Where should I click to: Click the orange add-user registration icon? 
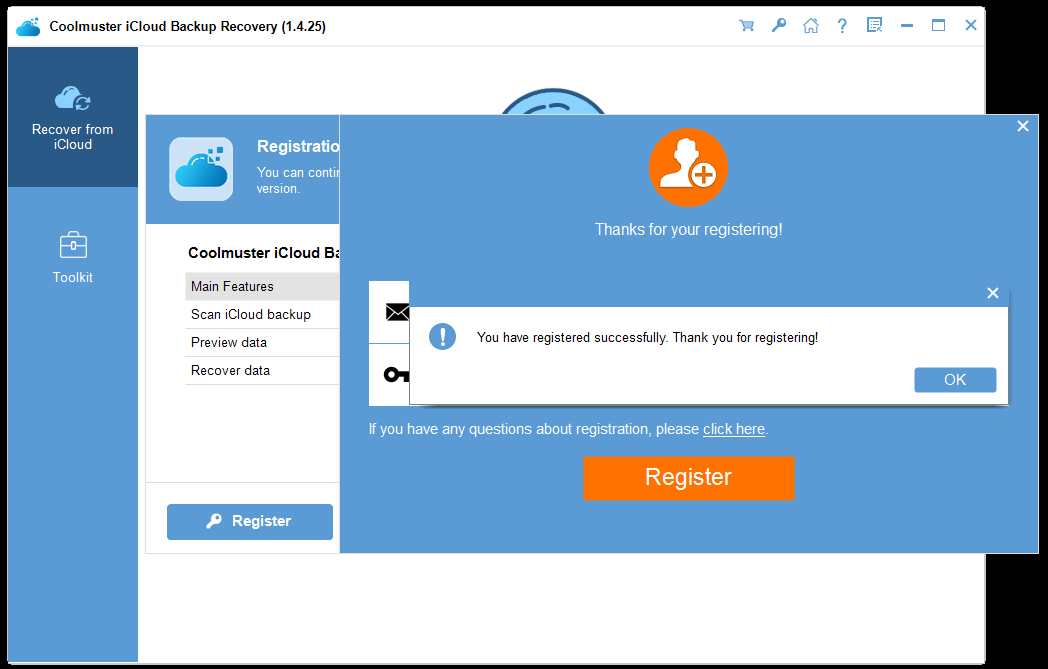click(x=688, y=168)
